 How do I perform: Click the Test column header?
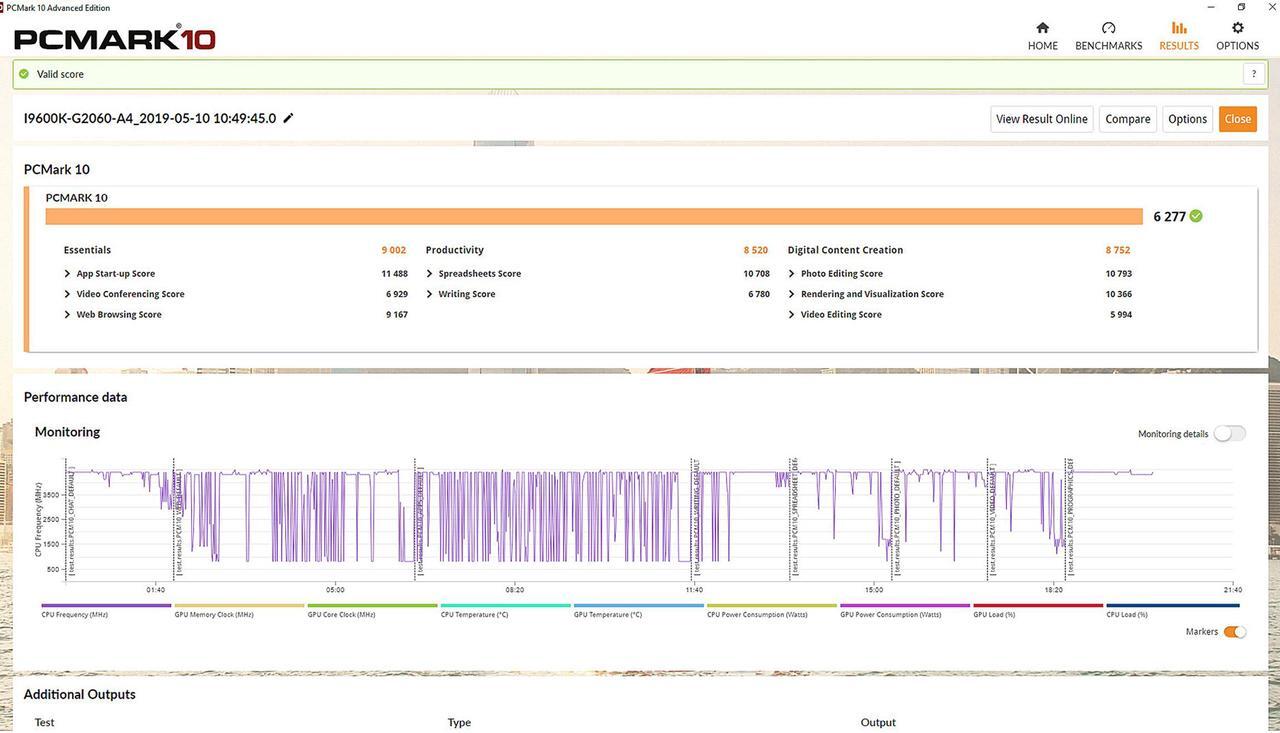click(45, 722)
